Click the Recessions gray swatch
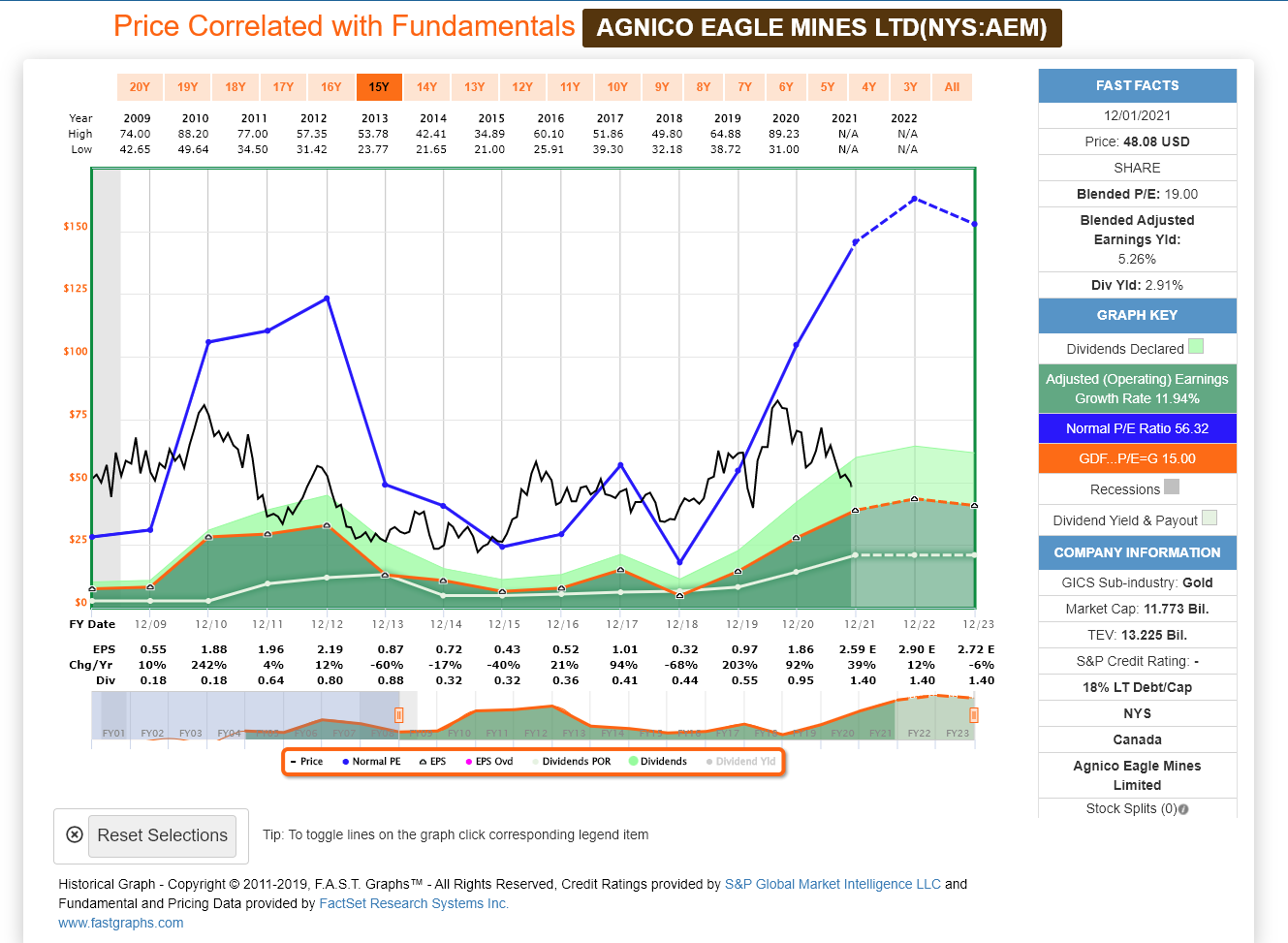The height and width of the screenshot is (943, 1288). pyautogui.click(x=1172, y=487)
